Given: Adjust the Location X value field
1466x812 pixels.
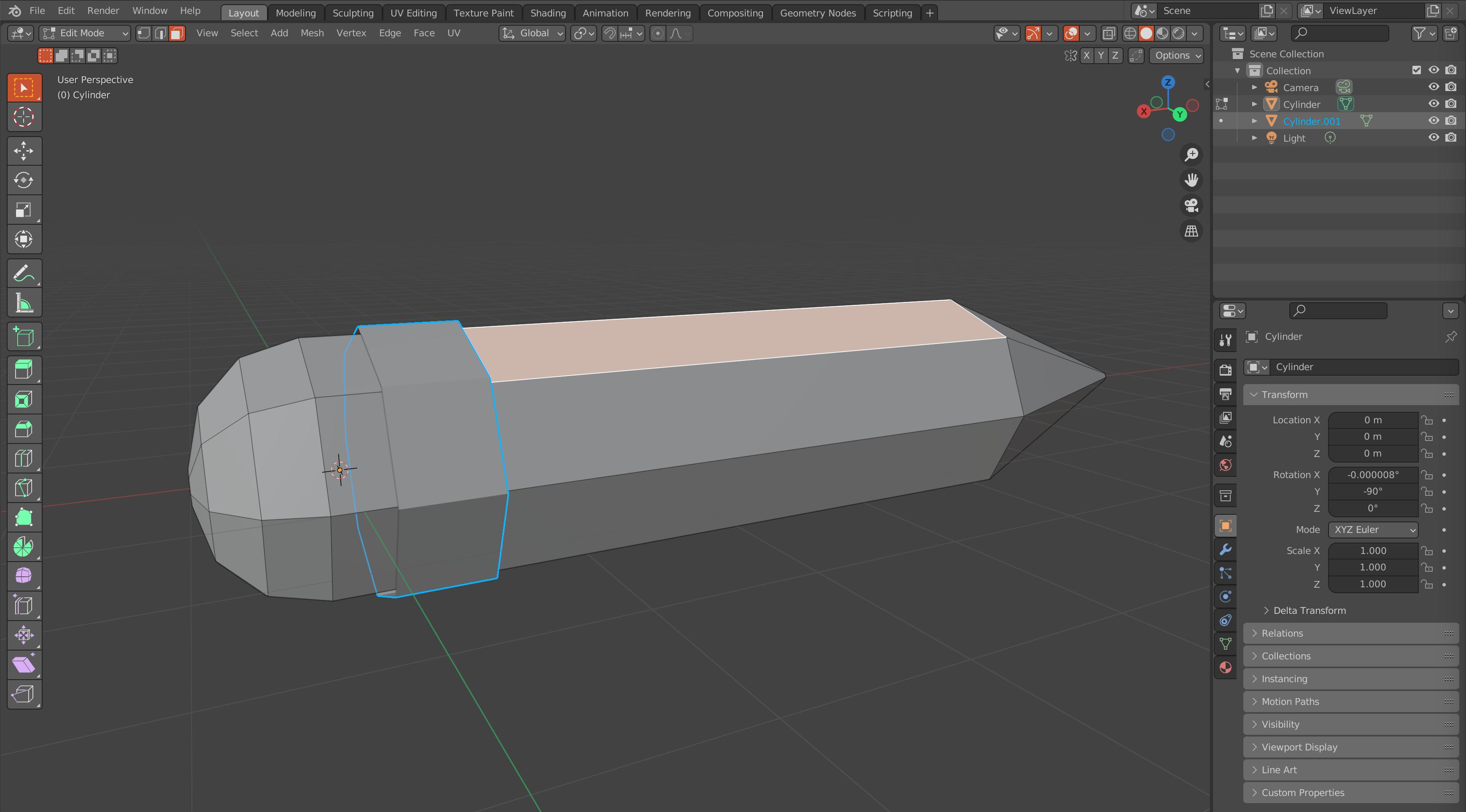Looking at the screenshot, I should coord(1373,420).
